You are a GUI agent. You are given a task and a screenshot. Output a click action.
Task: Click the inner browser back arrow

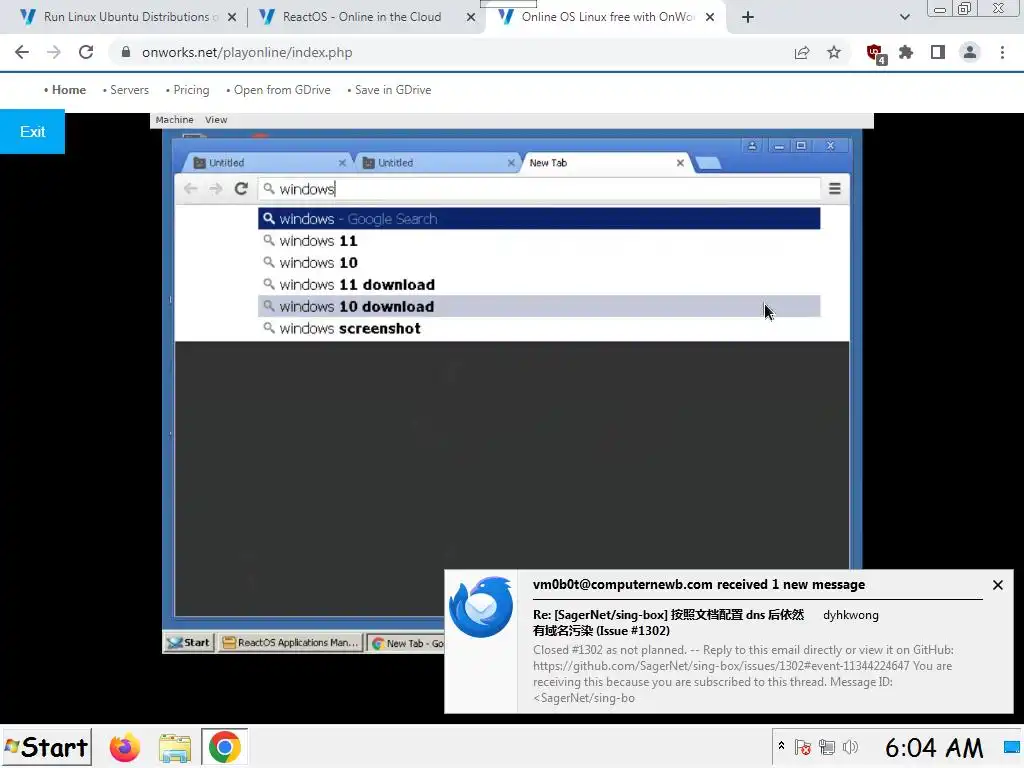(x=190, y=189)
